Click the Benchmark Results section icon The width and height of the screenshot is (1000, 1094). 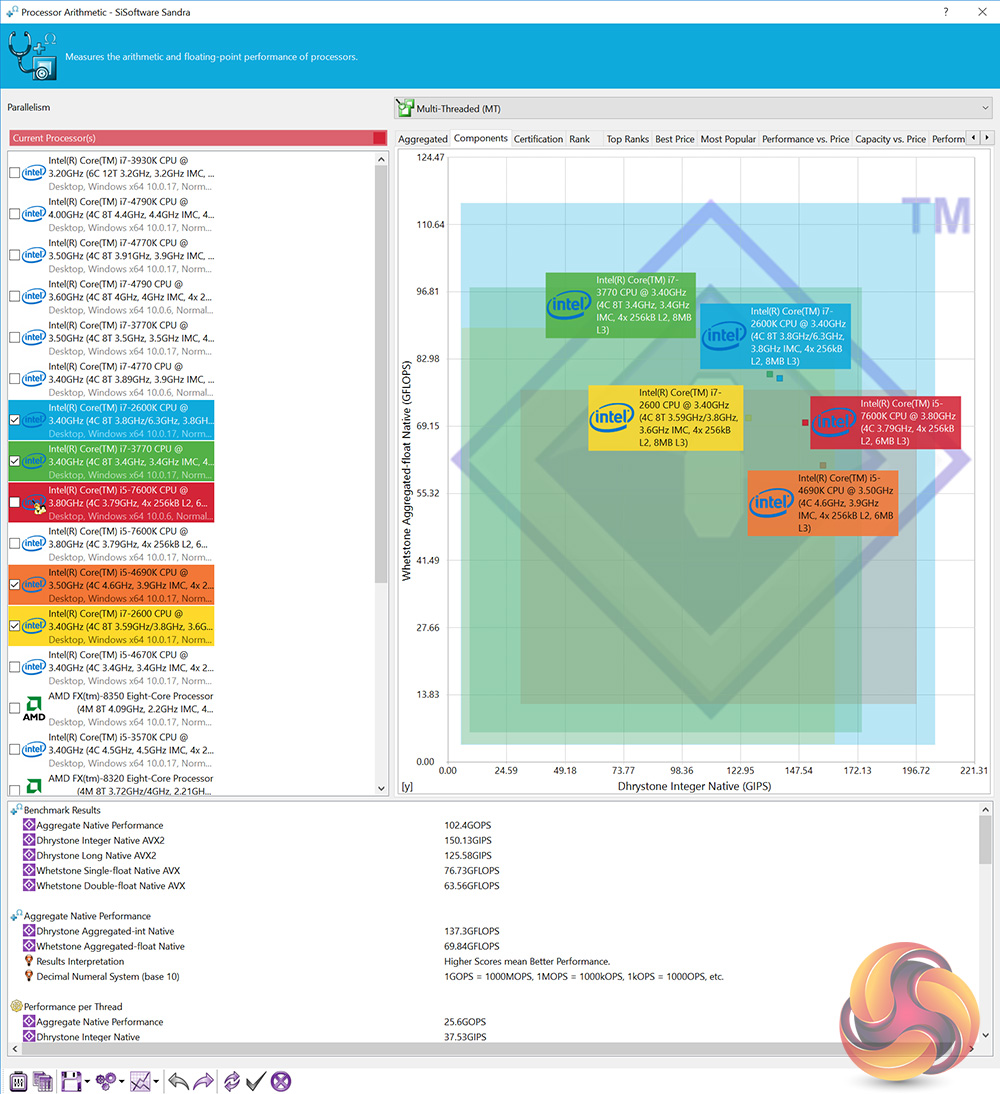[16, 809]
